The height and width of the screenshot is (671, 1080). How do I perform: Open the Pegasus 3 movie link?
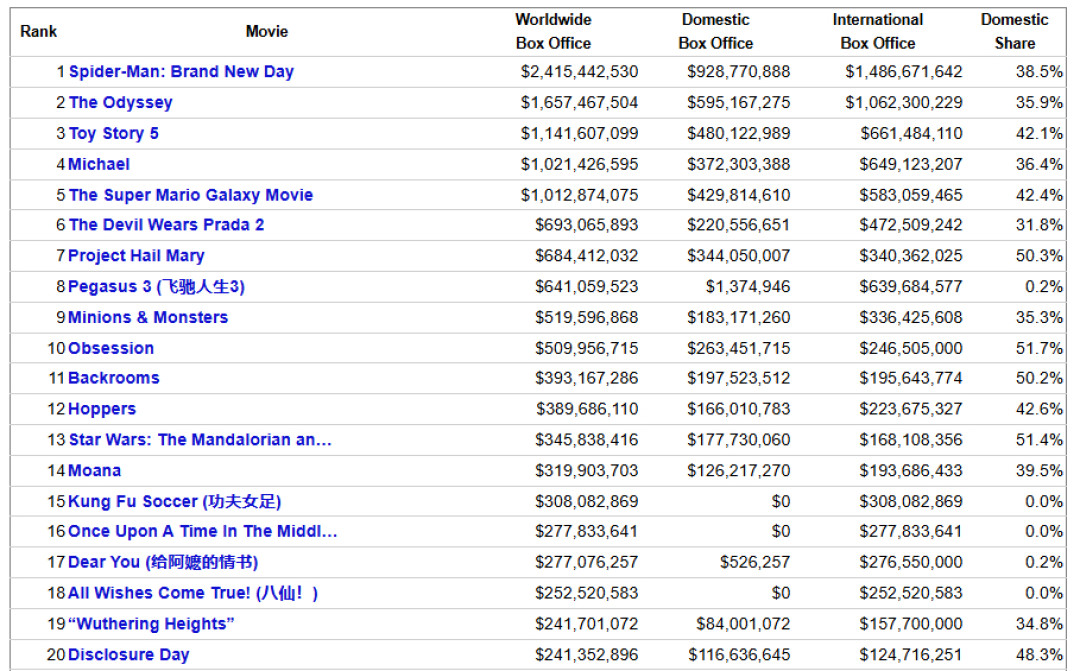(x=156, y=287)
